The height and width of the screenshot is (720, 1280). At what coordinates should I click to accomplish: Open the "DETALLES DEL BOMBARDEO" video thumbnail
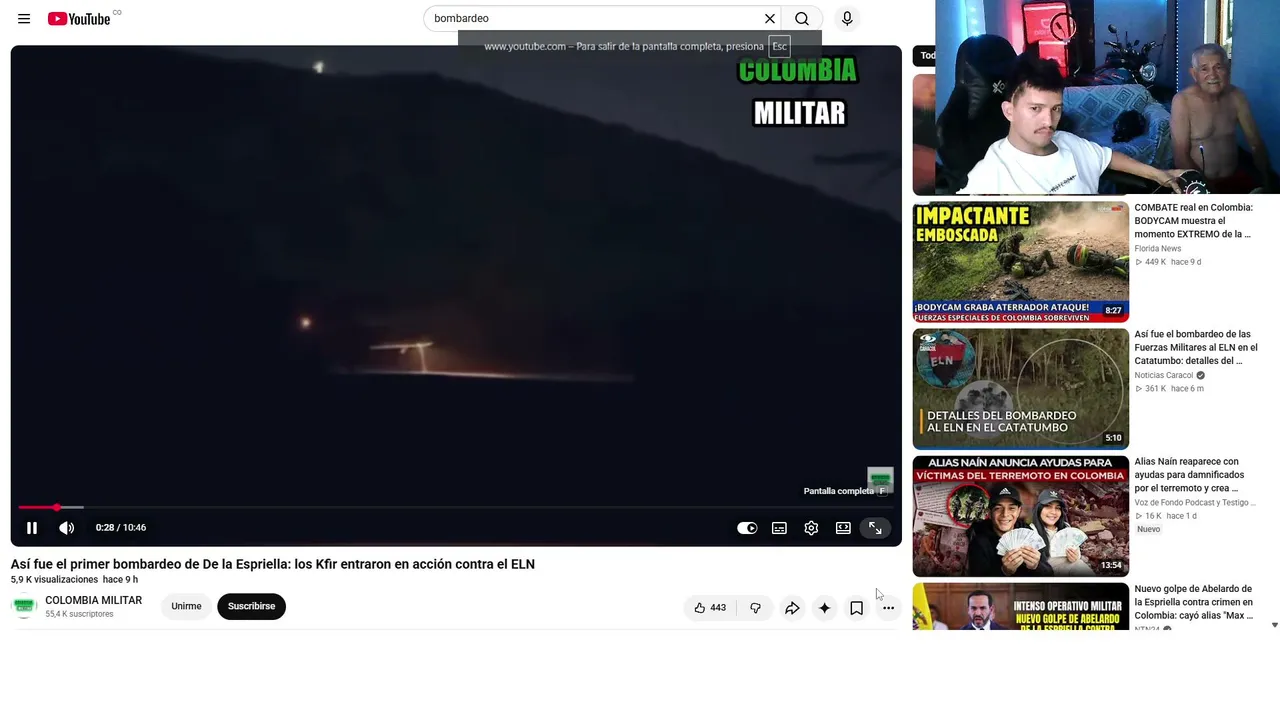coord(1020,389)
